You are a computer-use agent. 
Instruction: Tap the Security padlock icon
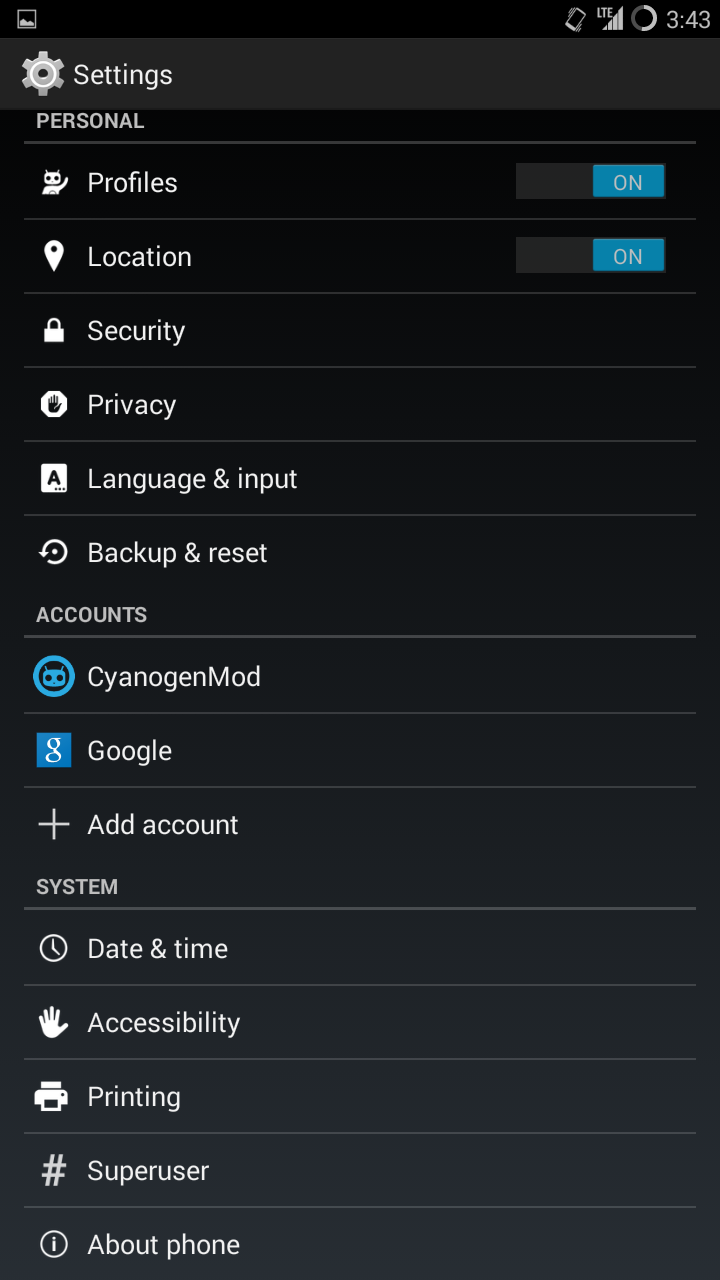pos(54,330)
